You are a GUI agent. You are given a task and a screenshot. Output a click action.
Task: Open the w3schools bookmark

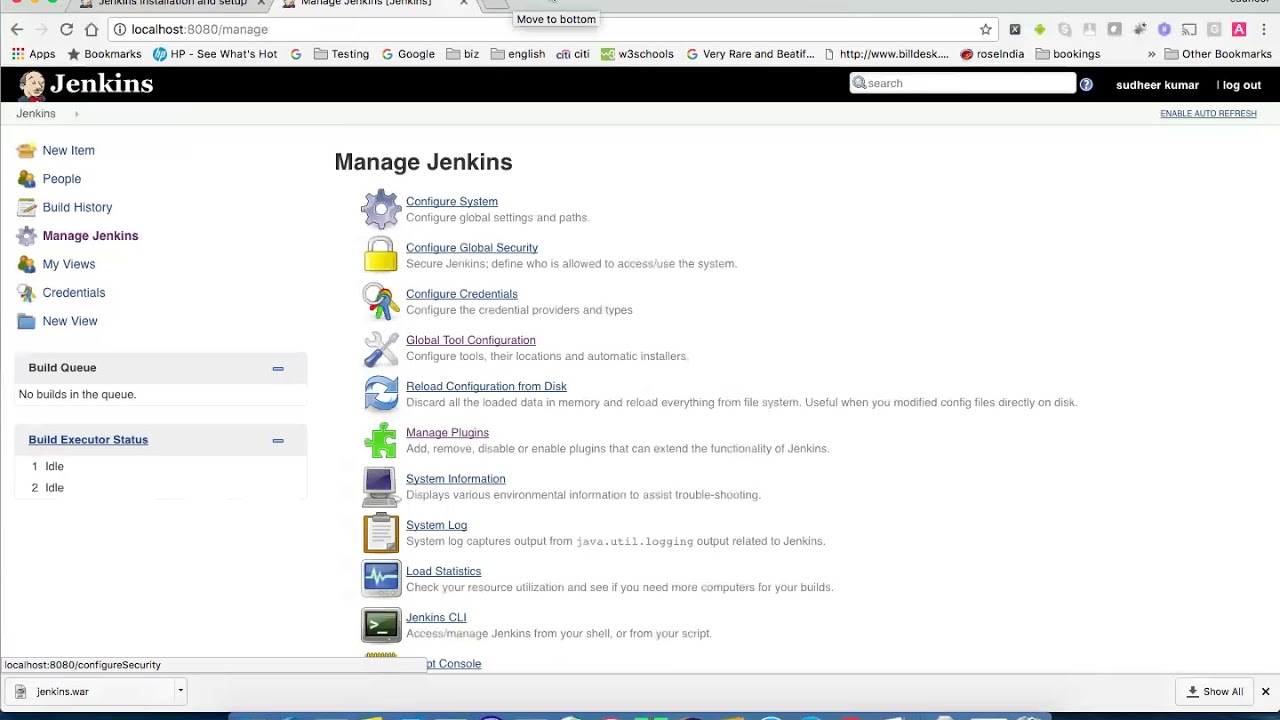point(637,54)
